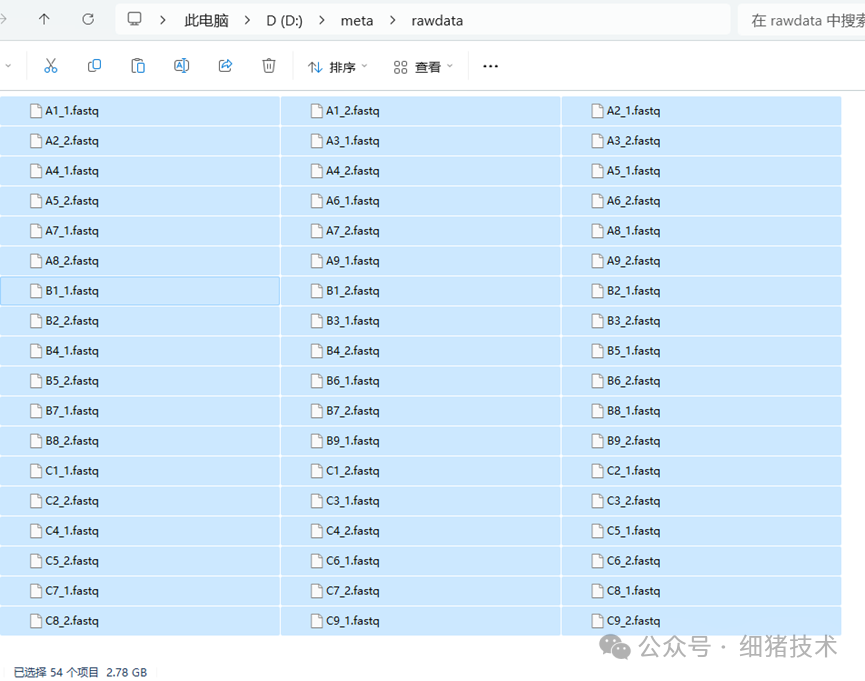865x681 pixels.
Task: Select the file A1_1.fastq
Action: pyautogui.click(x=70, y=110)
